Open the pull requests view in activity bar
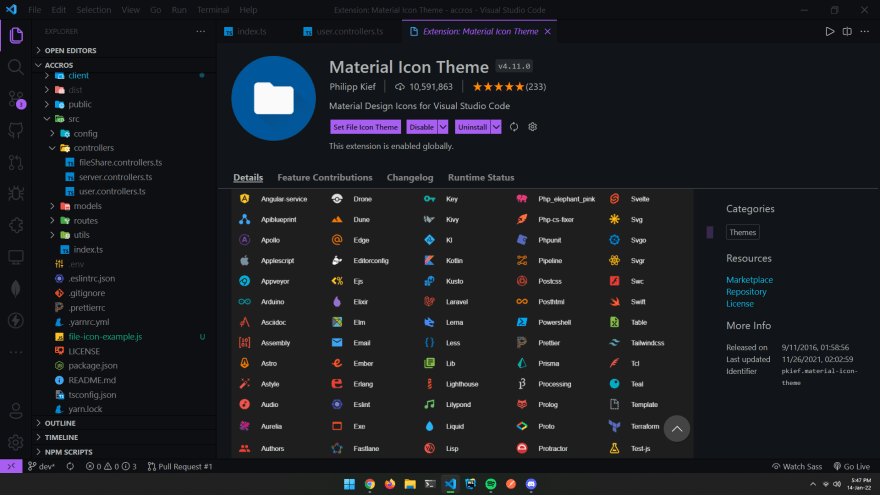The height and width of the screenshot is (495, 880). 16,163
